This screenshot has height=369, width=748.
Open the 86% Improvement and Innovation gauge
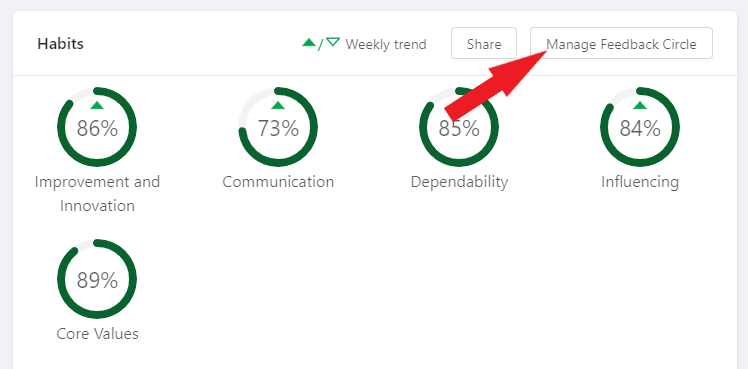[x=97, y=127]
